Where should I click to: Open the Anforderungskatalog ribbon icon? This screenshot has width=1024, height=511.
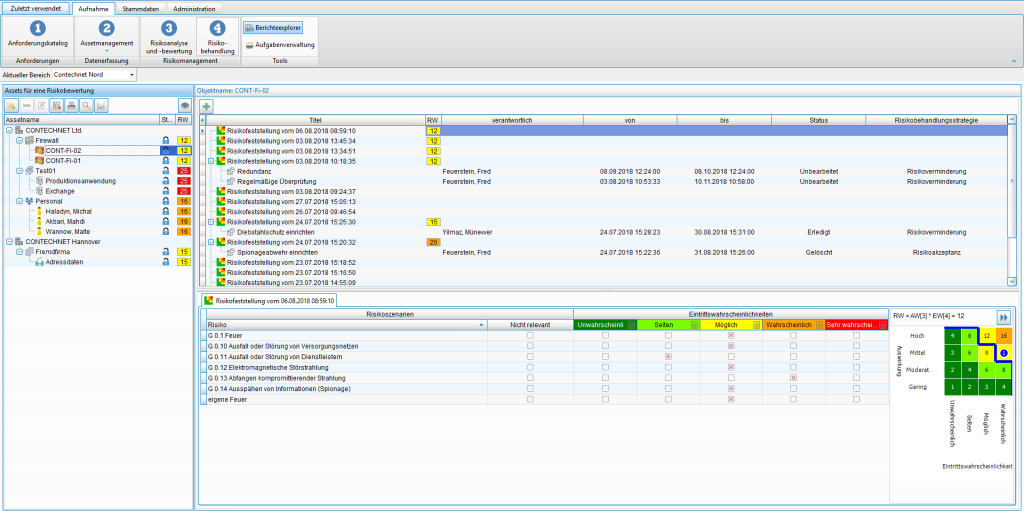coord(38,34)
